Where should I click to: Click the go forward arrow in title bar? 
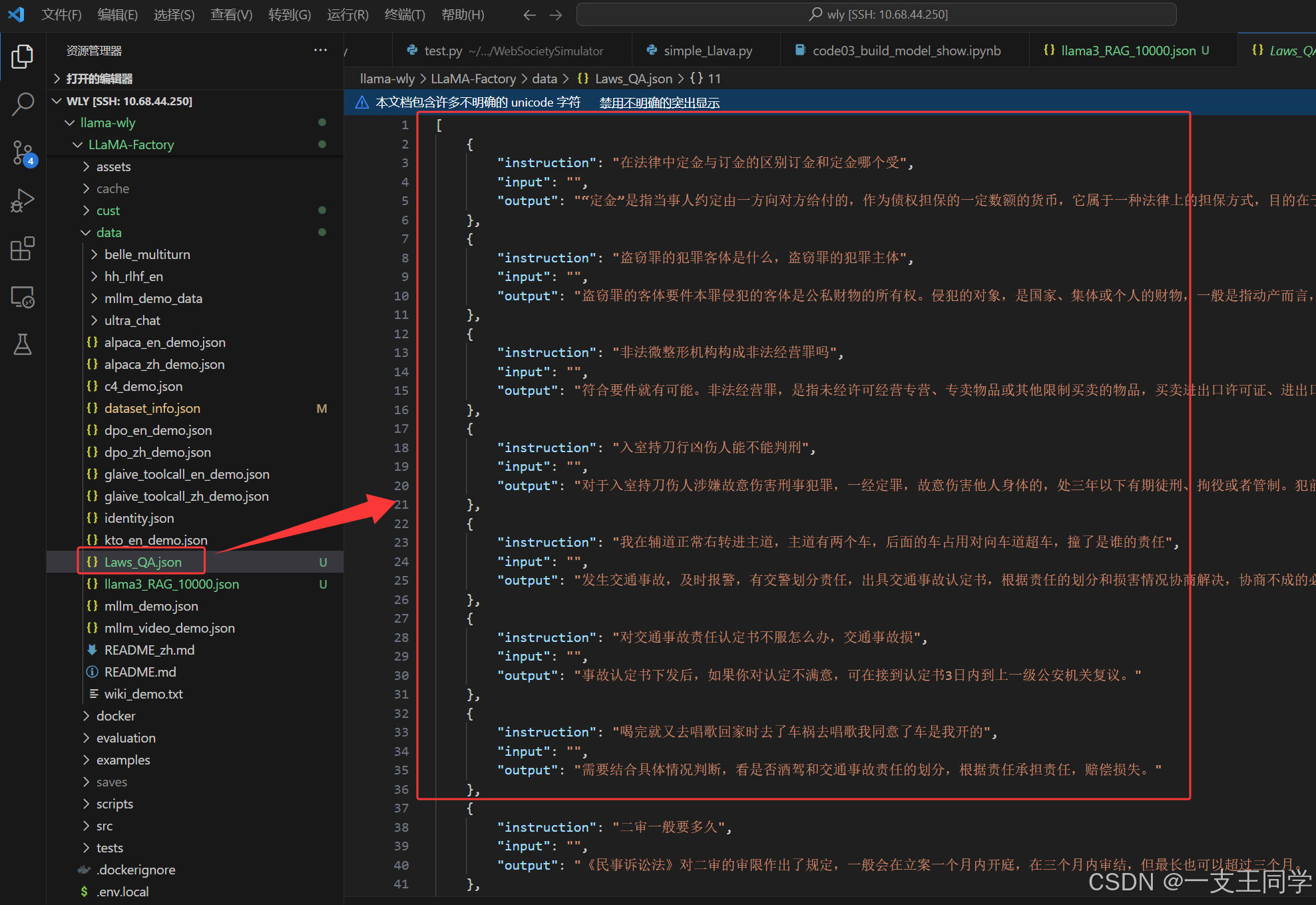(x=556, y=15)
